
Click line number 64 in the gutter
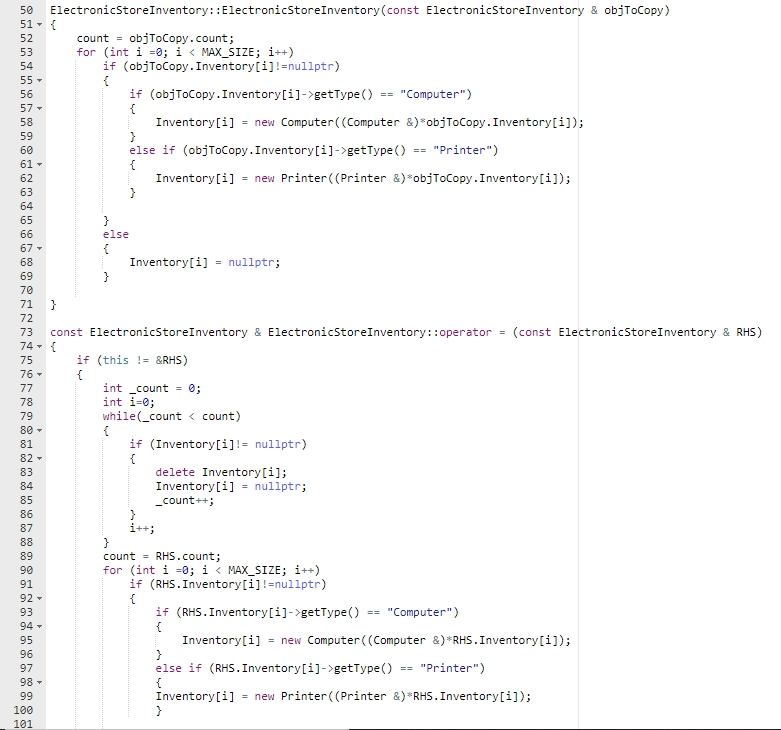click(26, 206)
